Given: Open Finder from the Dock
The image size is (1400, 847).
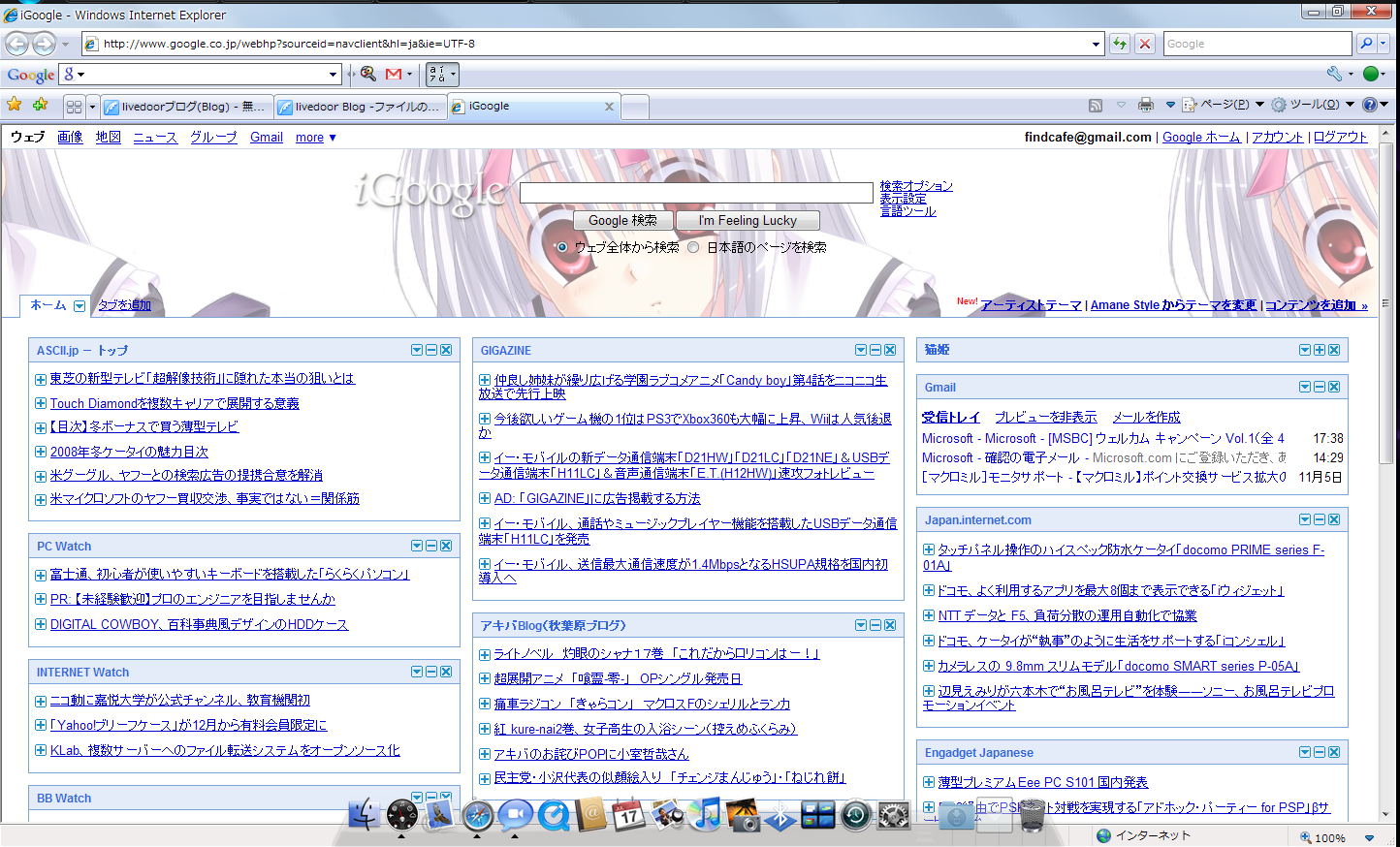Looking at the screenshot, I should click(x=363, y=815).
